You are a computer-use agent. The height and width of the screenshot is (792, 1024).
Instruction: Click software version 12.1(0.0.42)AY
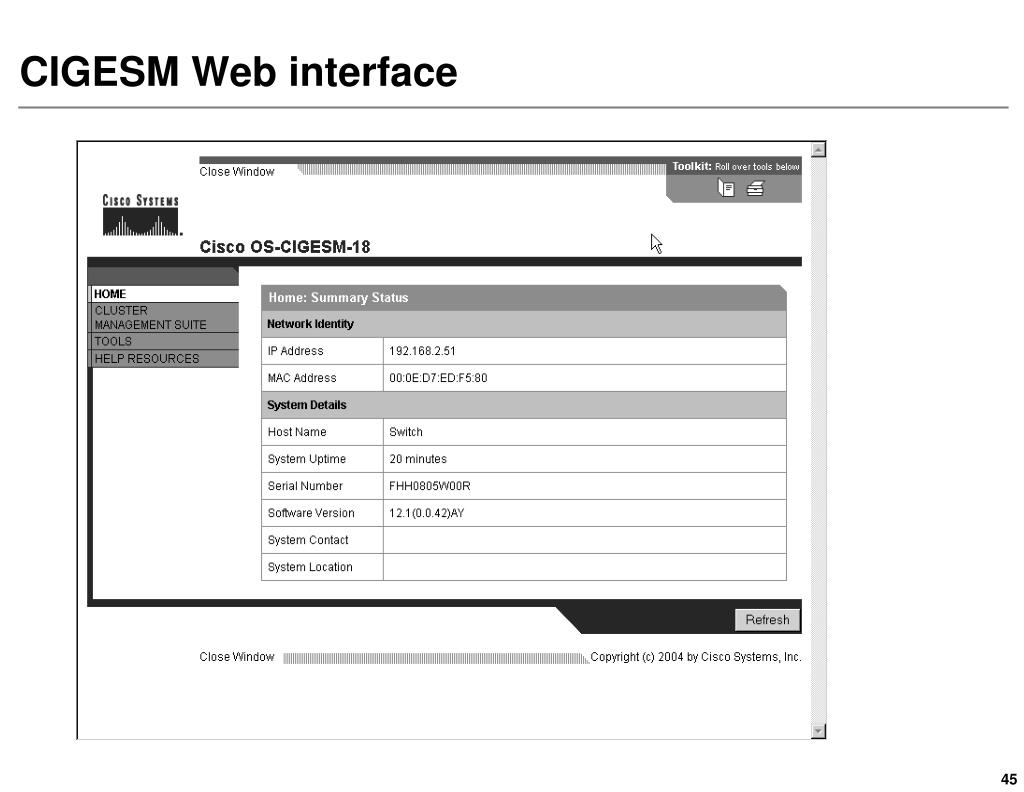click(x=426, y=513)
